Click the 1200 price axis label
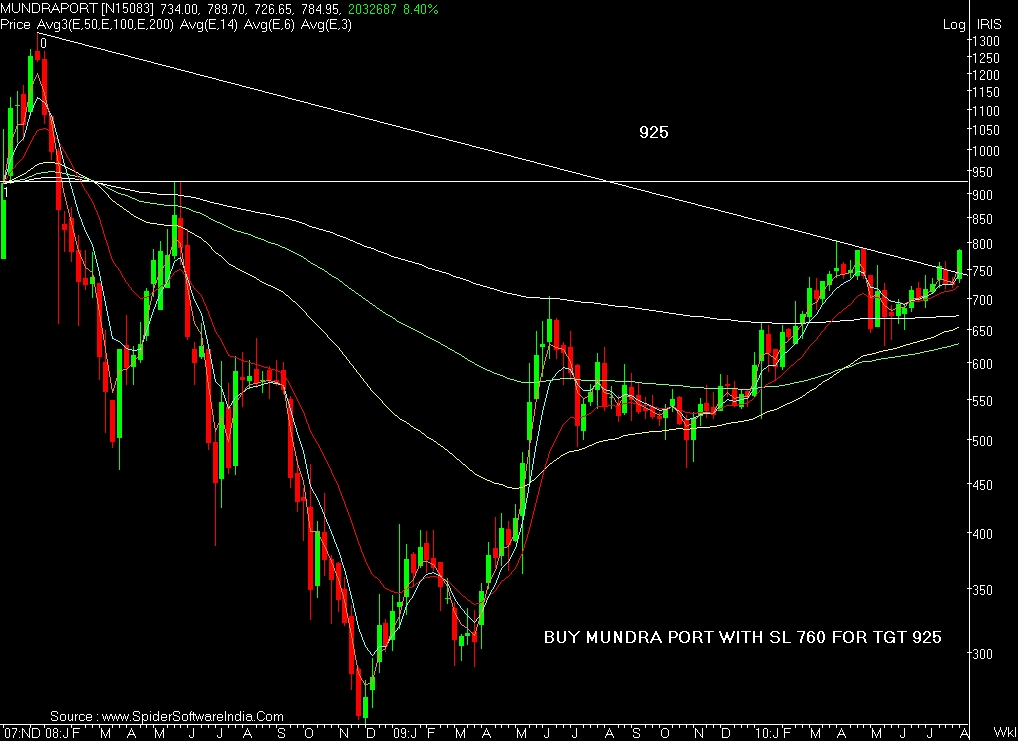Screen dimensions: 1018x741 pos(986,76)
